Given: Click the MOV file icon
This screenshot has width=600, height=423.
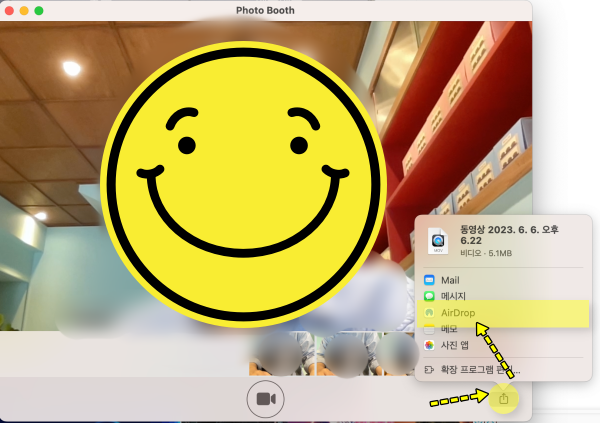Looking at the screenshot, I should (438, 241).
